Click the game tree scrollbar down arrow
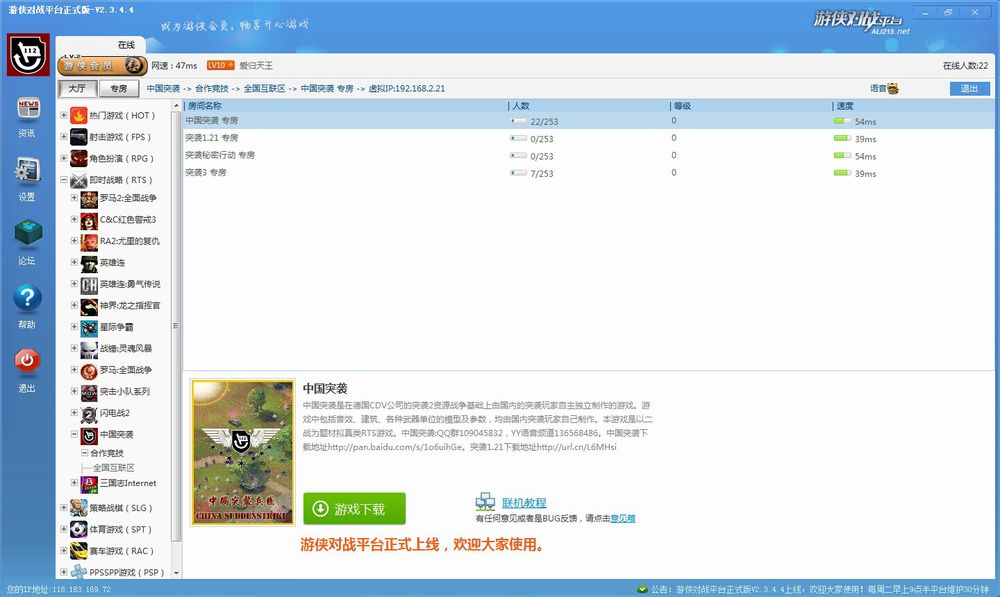Screen dimensions: 1000x597 tap(177, 573)
